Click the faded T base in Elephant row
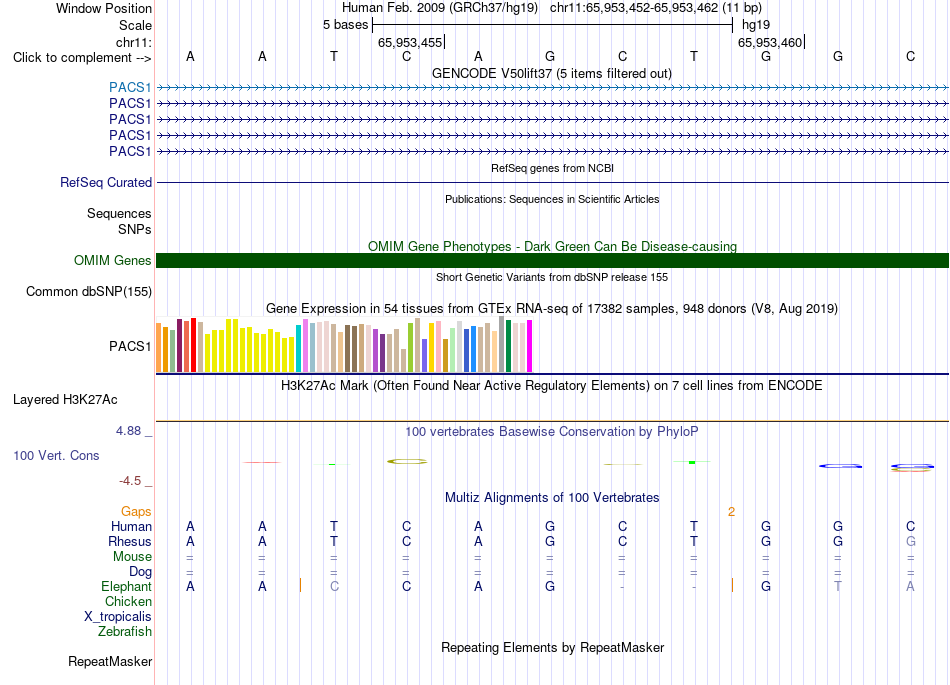The height and width of the screenshot is (685, 950). pos(838,586)
